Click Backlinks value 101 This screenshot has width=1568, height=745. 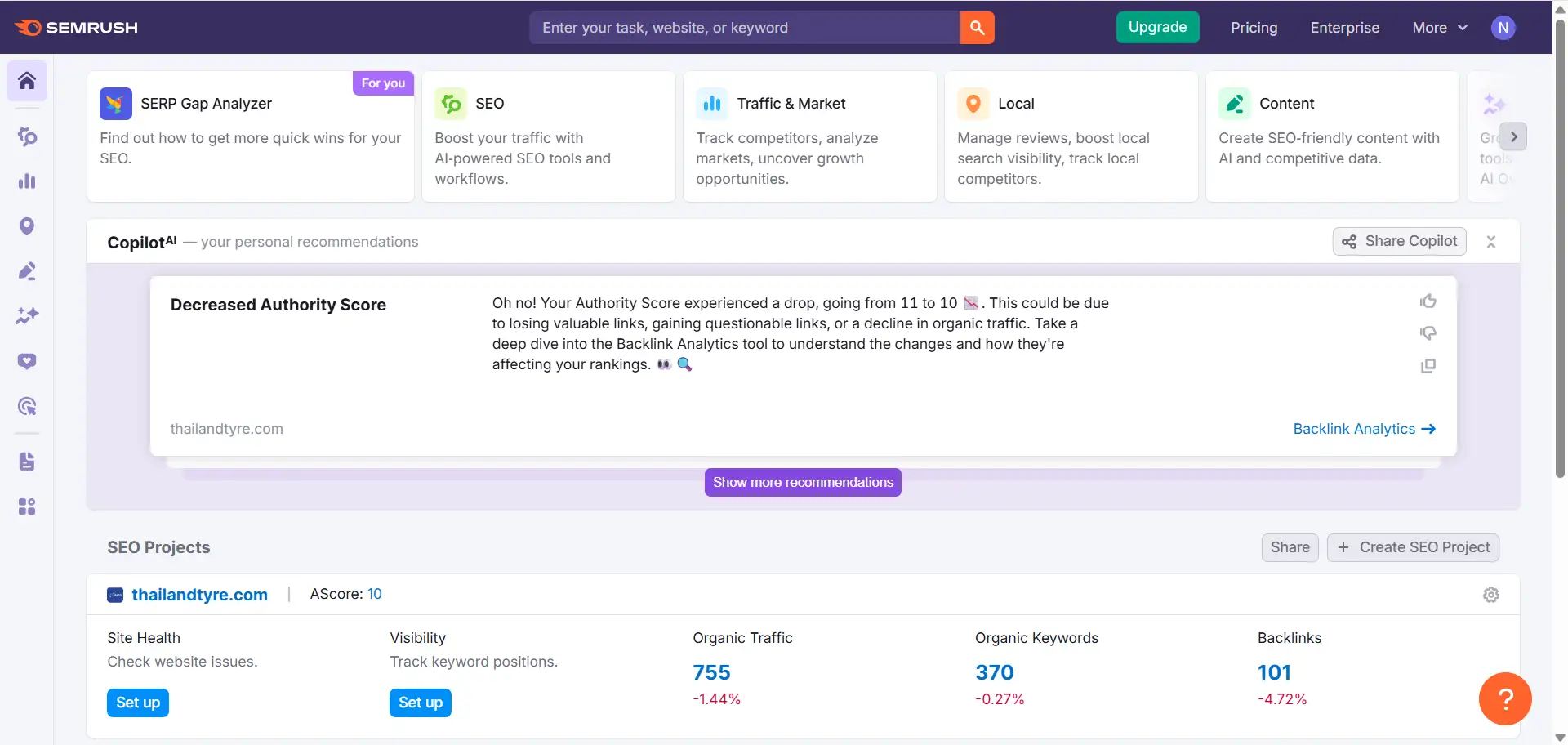coord(1275,672)
